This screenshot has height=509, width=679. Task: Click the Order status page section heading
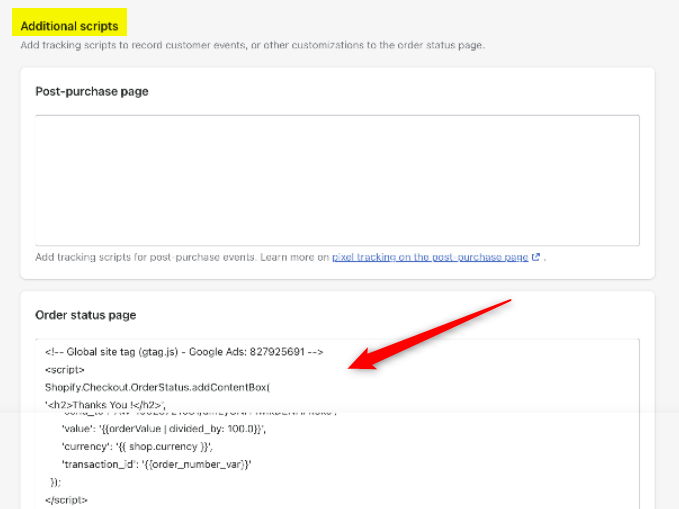coord(85,315)
